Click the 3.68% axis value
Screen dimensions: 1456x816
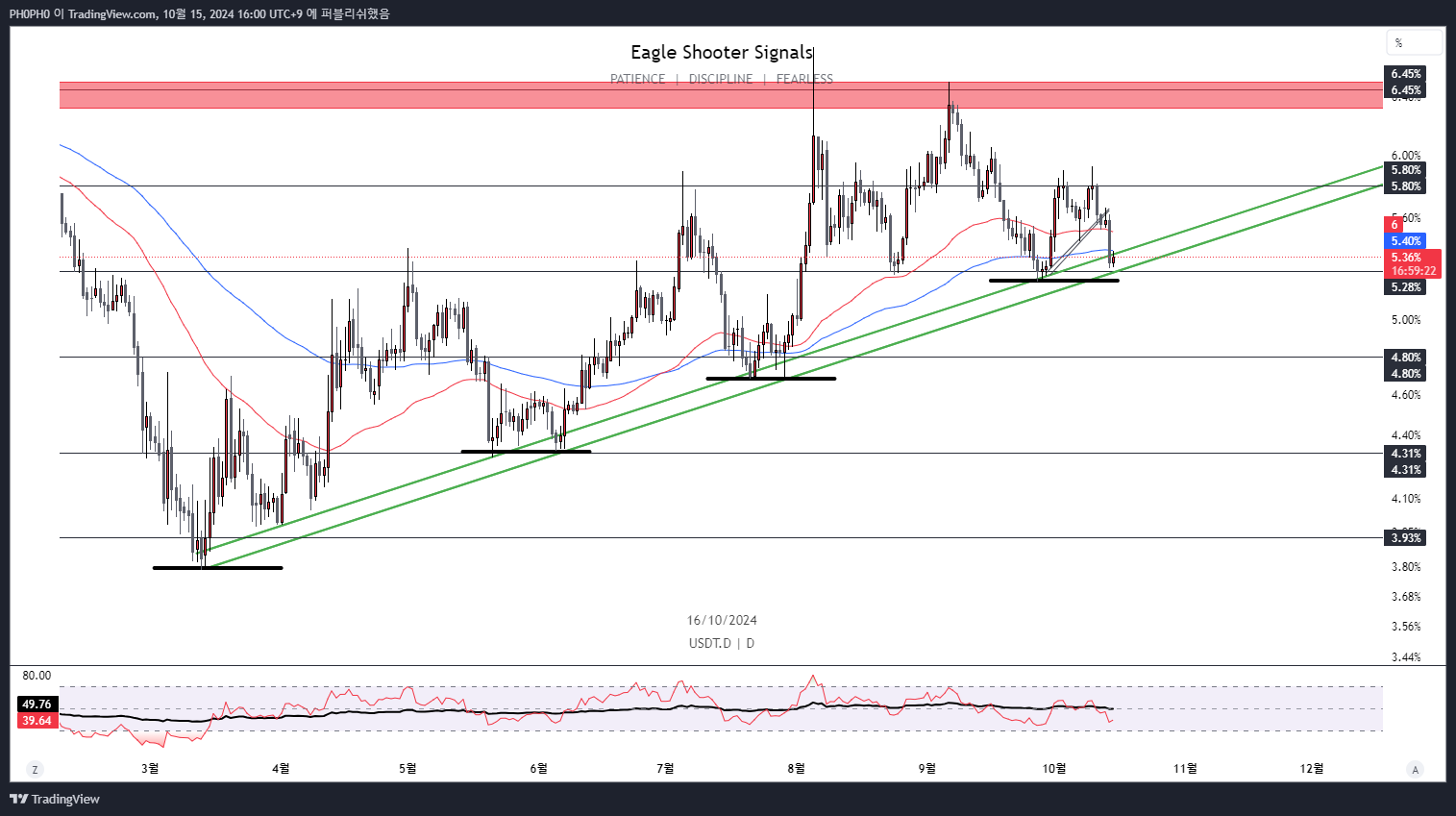click(1406, 597)
